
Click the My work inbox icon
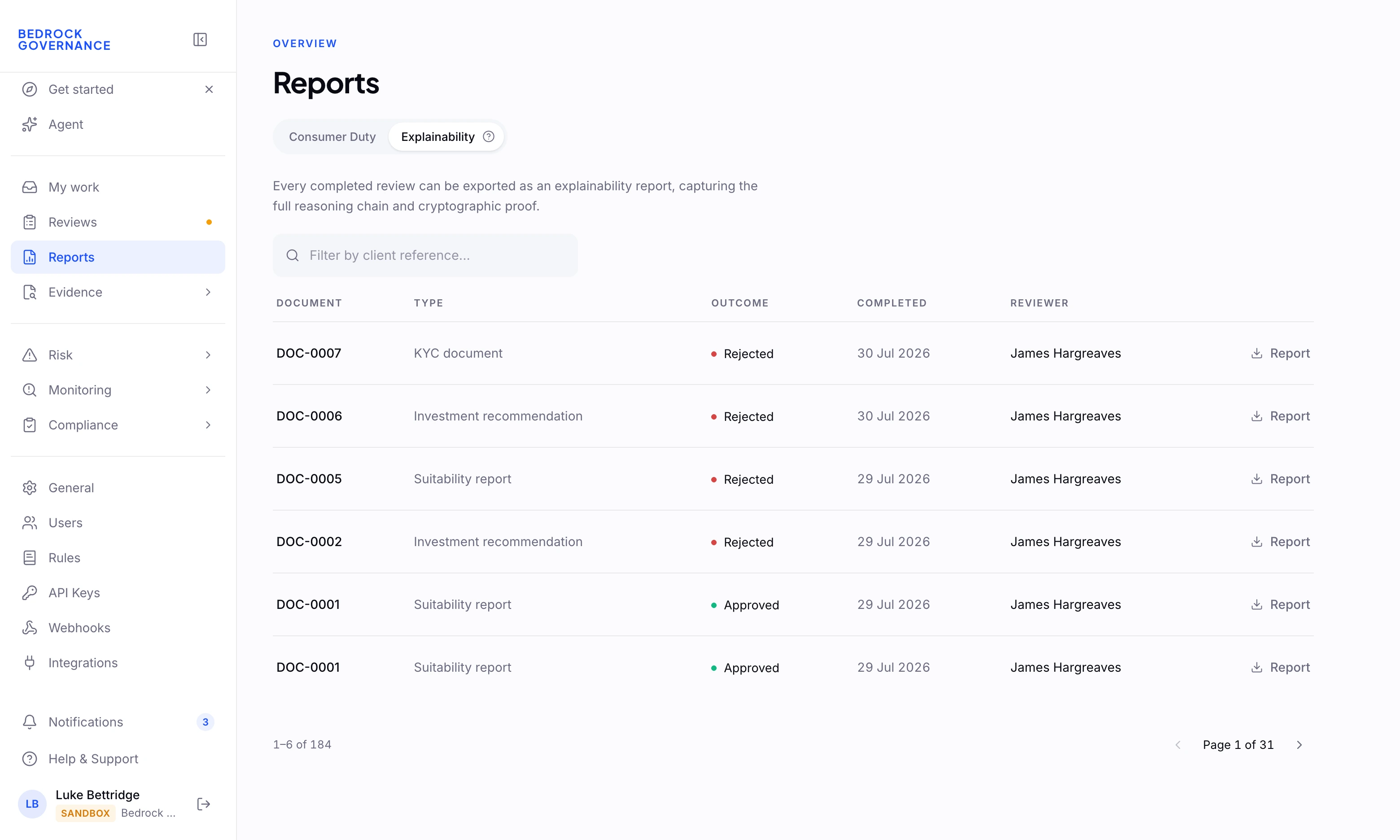tap(30, 188)
